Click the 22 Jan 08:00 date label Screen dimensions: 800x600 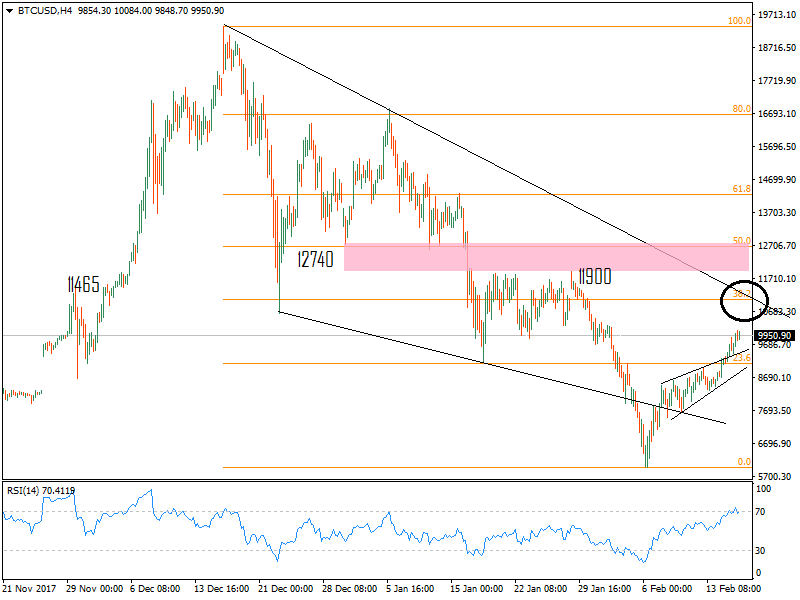pyautogui.click(x=540, y=588)
